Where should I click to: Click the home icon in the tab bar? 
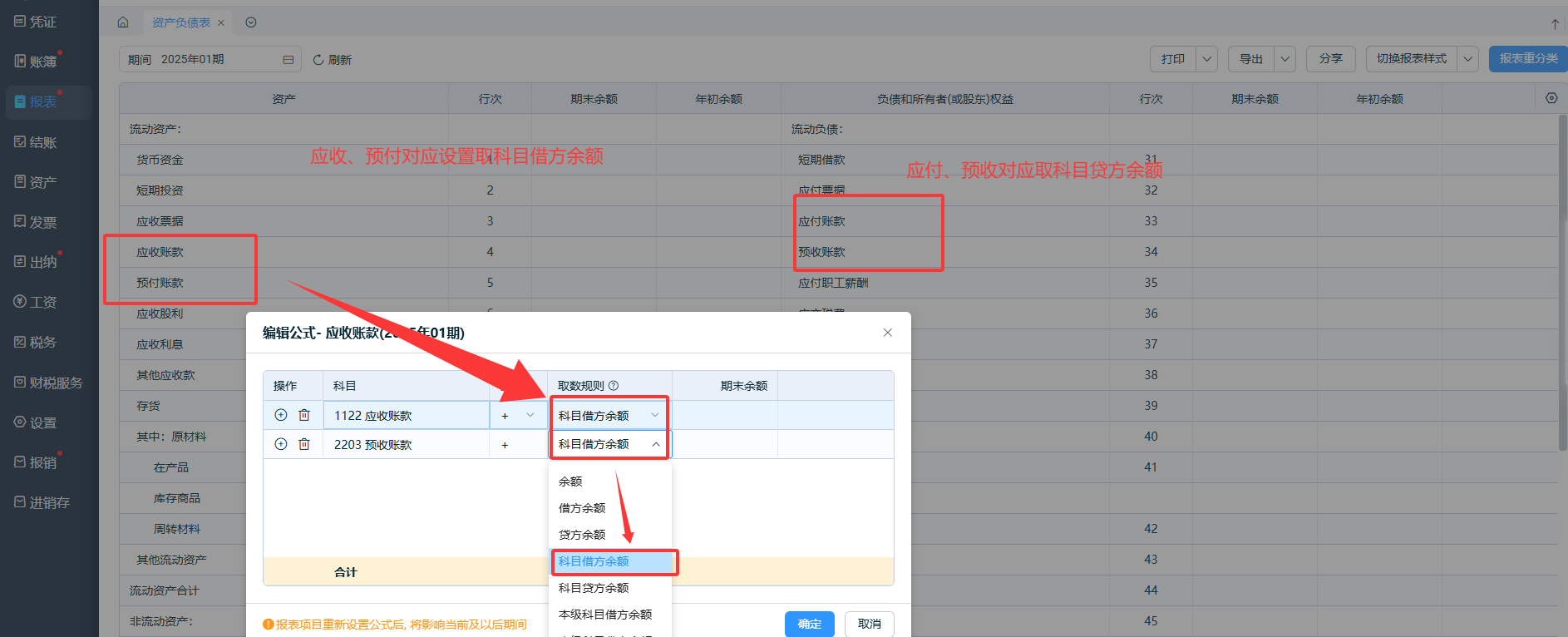(123, 22)
